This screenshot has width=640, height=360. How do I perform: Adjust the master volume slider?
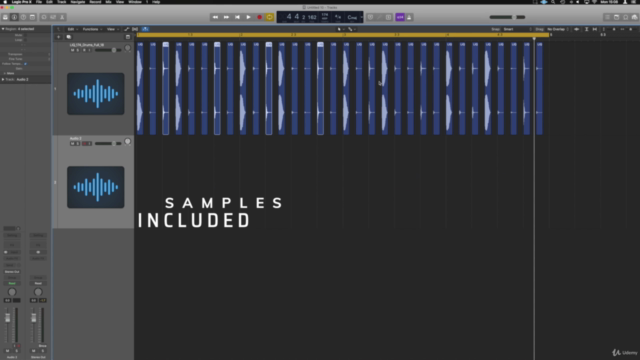(507, 17)
